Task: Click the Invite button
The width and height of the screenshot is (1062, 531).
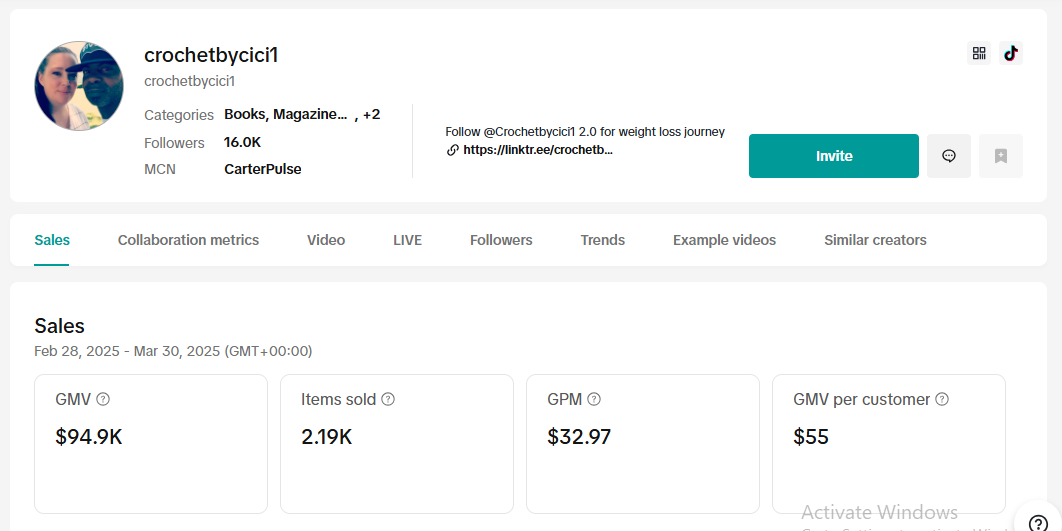Action: point(834,156)
